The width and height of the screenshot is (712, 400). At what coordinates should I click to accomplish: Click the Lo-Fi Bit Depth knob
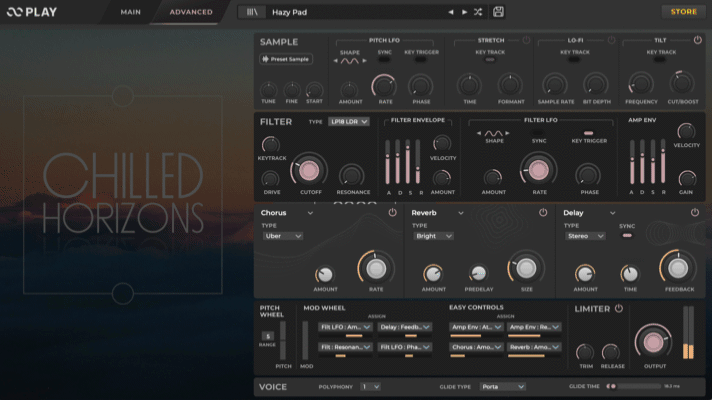[x=595, y=84]
